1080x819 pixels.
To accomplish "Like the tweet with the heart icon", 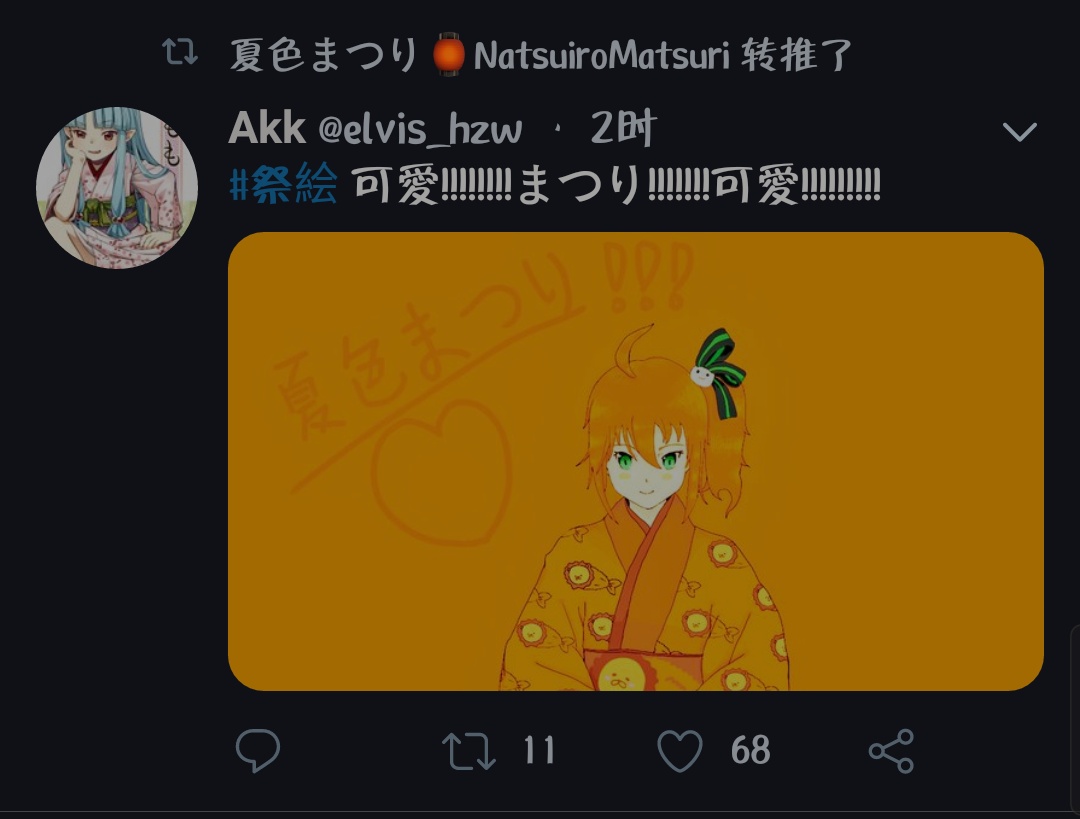I will click(x=680, y=750).
